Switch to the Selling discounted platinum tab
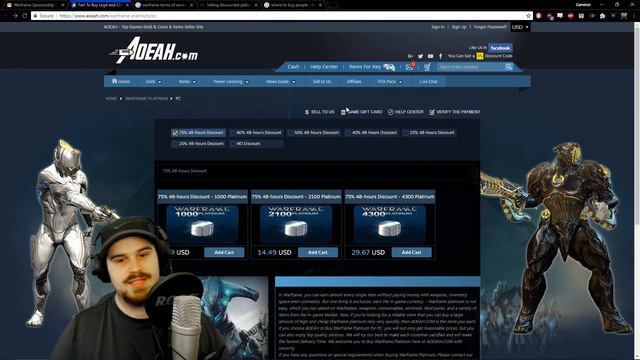Screen dimensions: 640x360 coord(228,5)
